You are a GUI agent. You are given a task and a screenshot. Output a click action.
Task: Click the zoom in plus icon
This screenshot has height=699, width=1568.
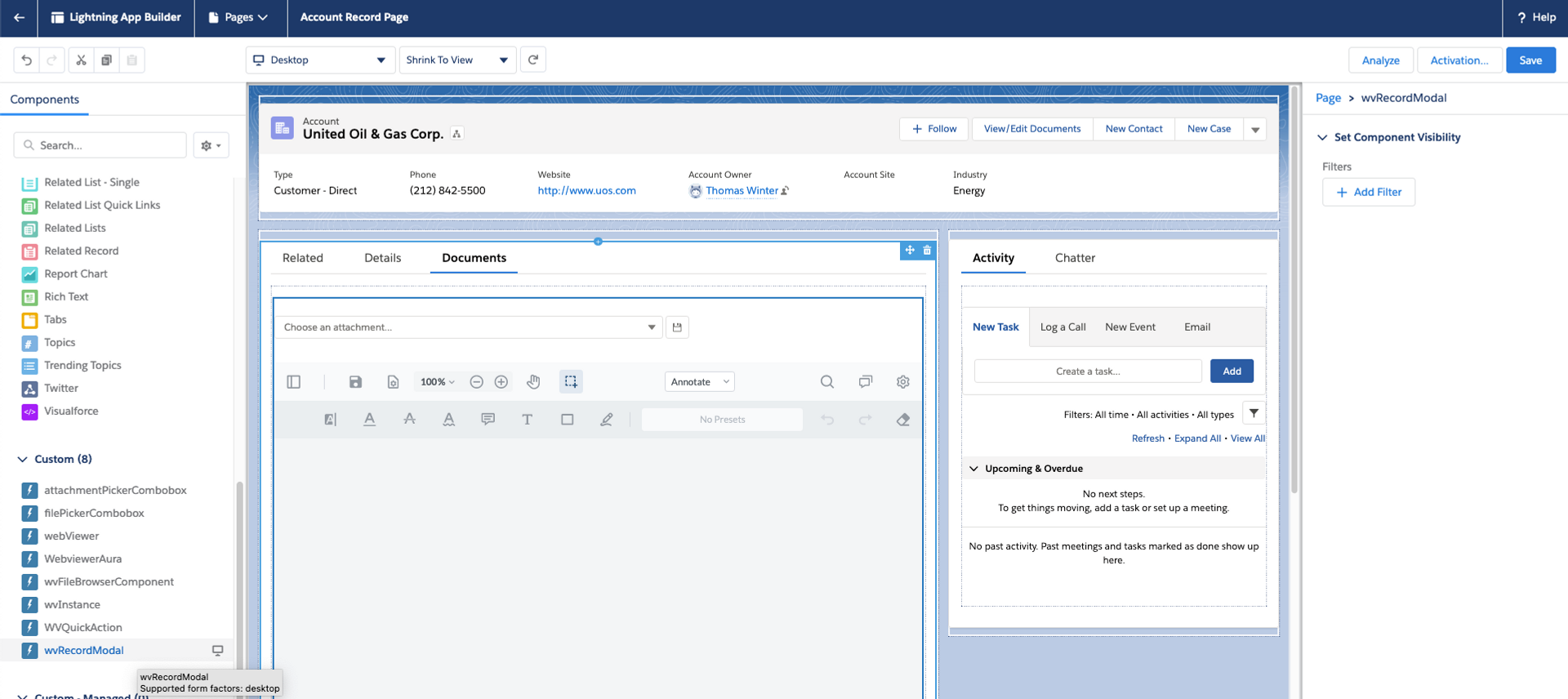coord(501,381)
